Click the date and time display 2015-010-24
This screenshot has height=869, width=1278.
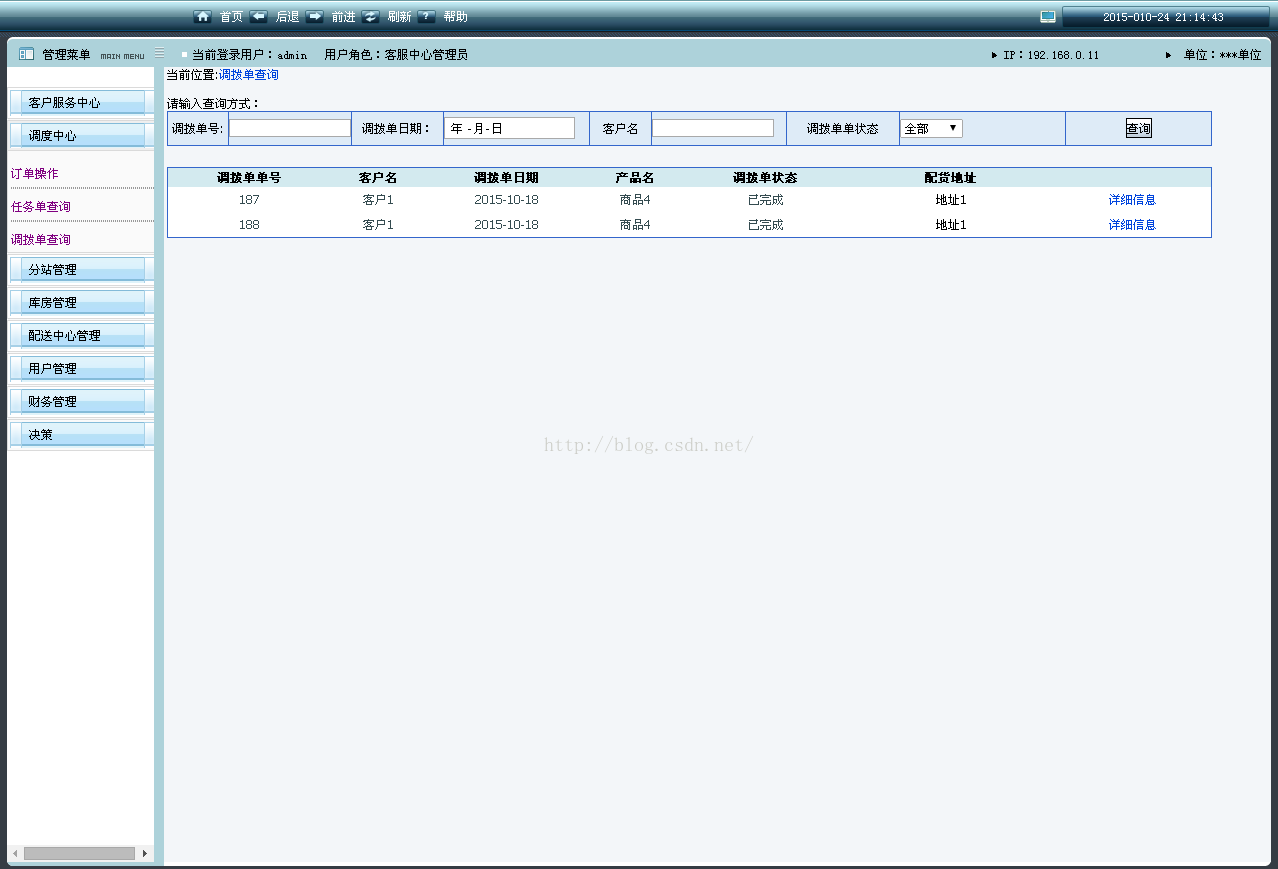[x=1163, y=17]
